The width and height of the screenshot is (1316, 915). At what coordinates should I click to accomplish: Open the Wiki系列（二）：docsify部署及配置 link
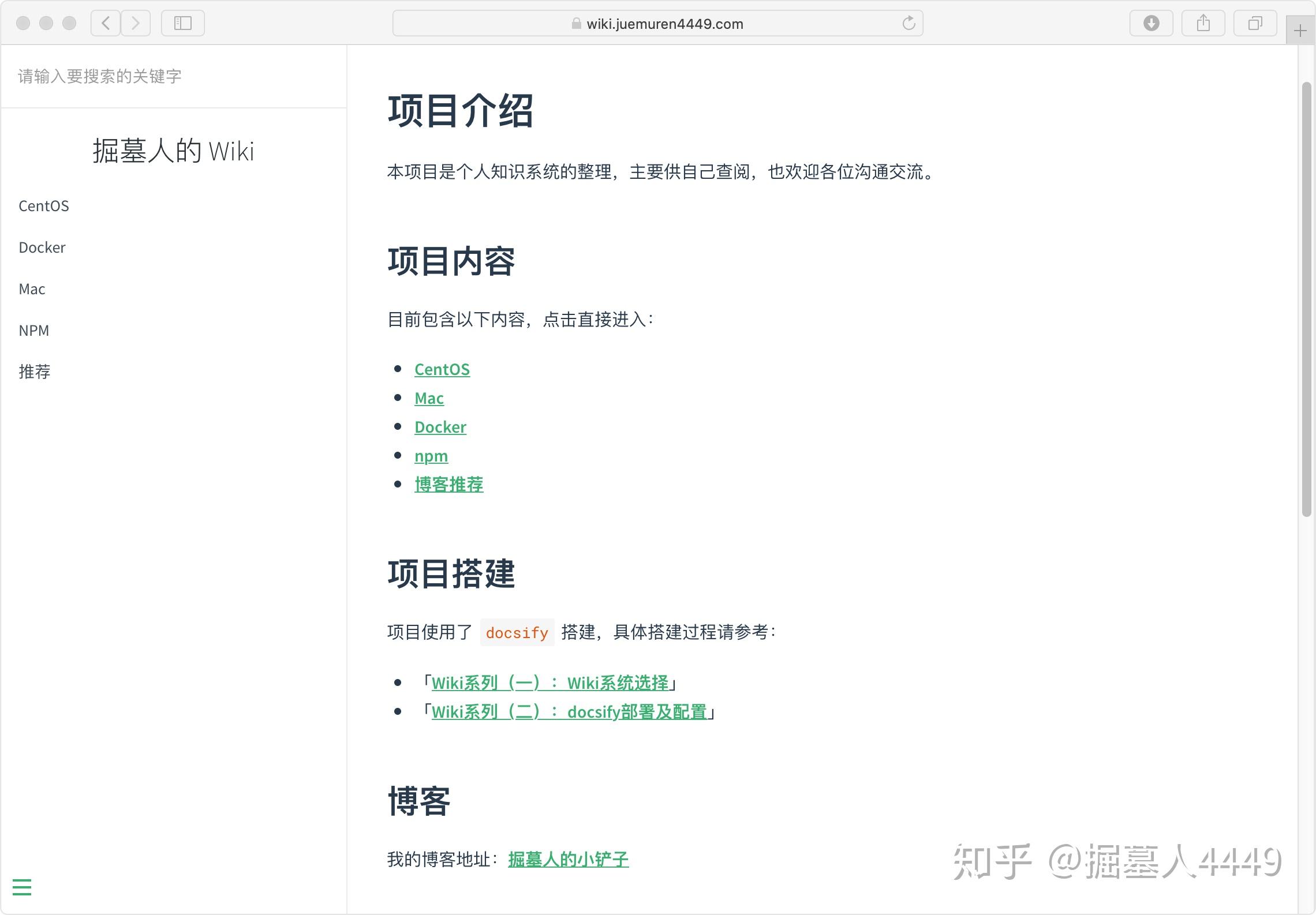click(x=570, y=712)
